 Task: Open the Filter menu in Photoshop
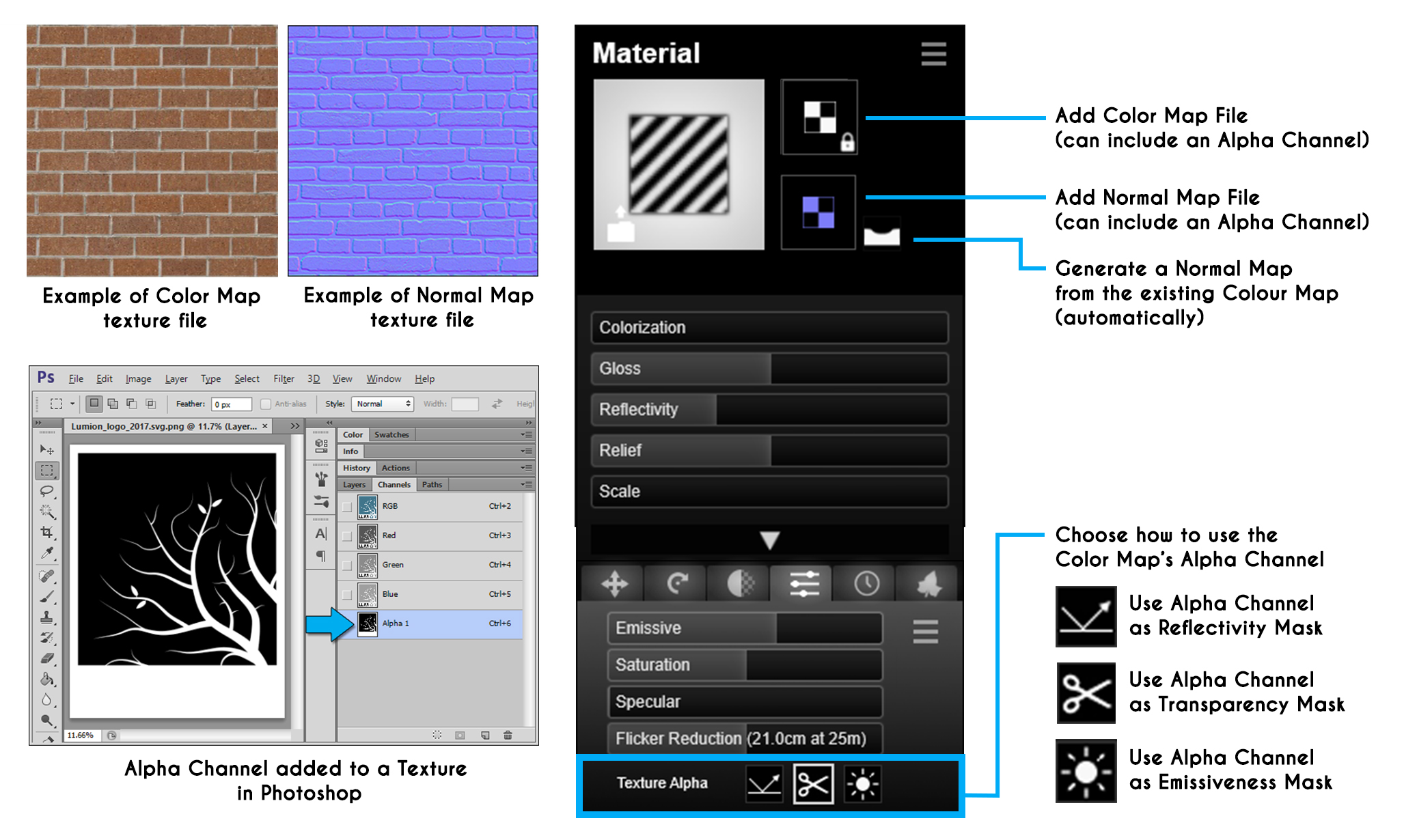(x=284, y=379)
